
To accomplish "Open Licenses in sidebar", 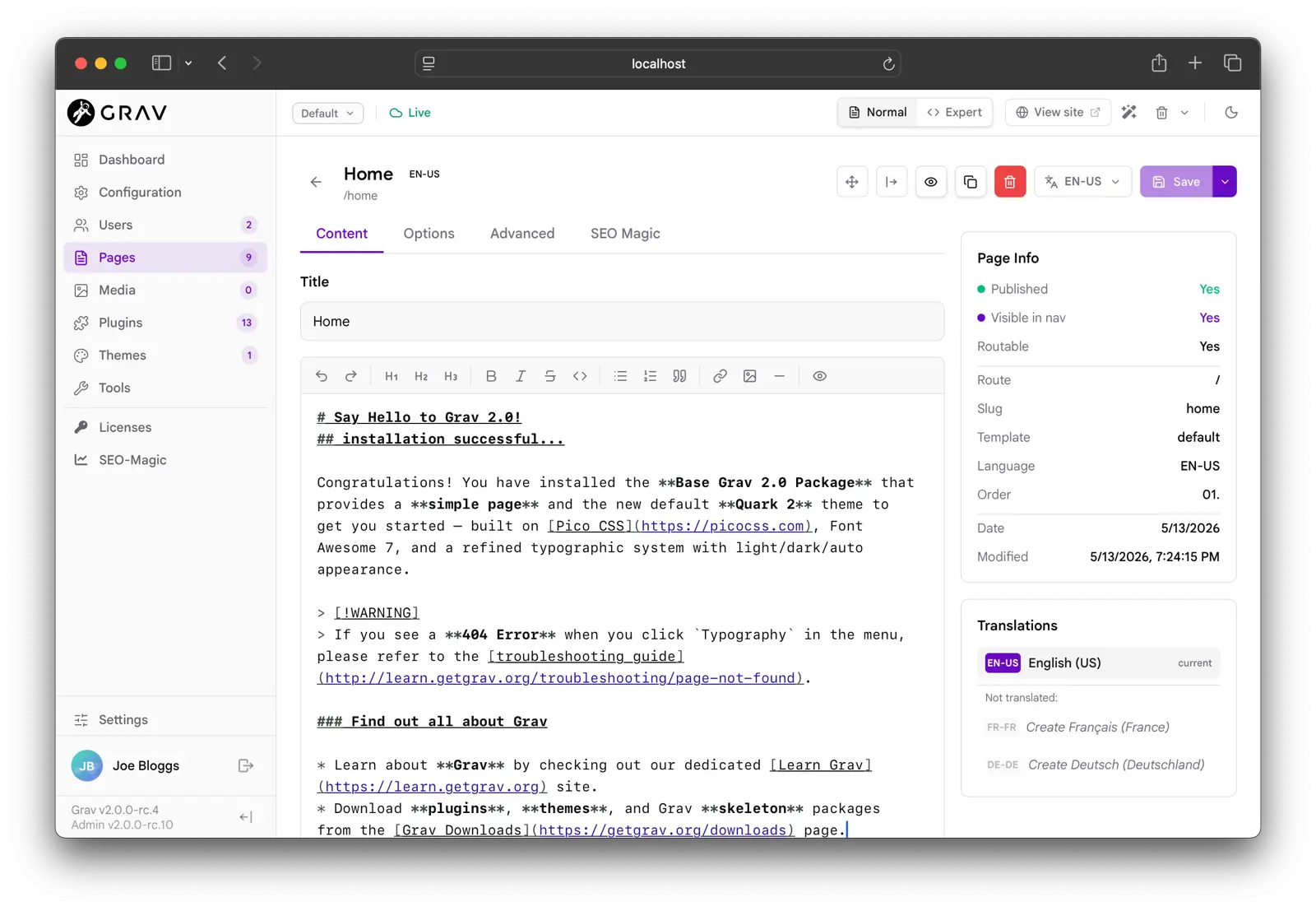I will 165,427.
